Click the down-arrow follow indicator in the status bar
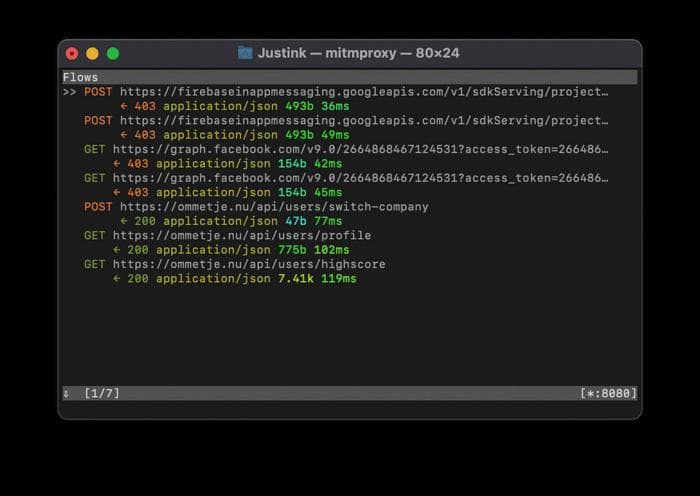The image size is (700, 496). point(66,394)
